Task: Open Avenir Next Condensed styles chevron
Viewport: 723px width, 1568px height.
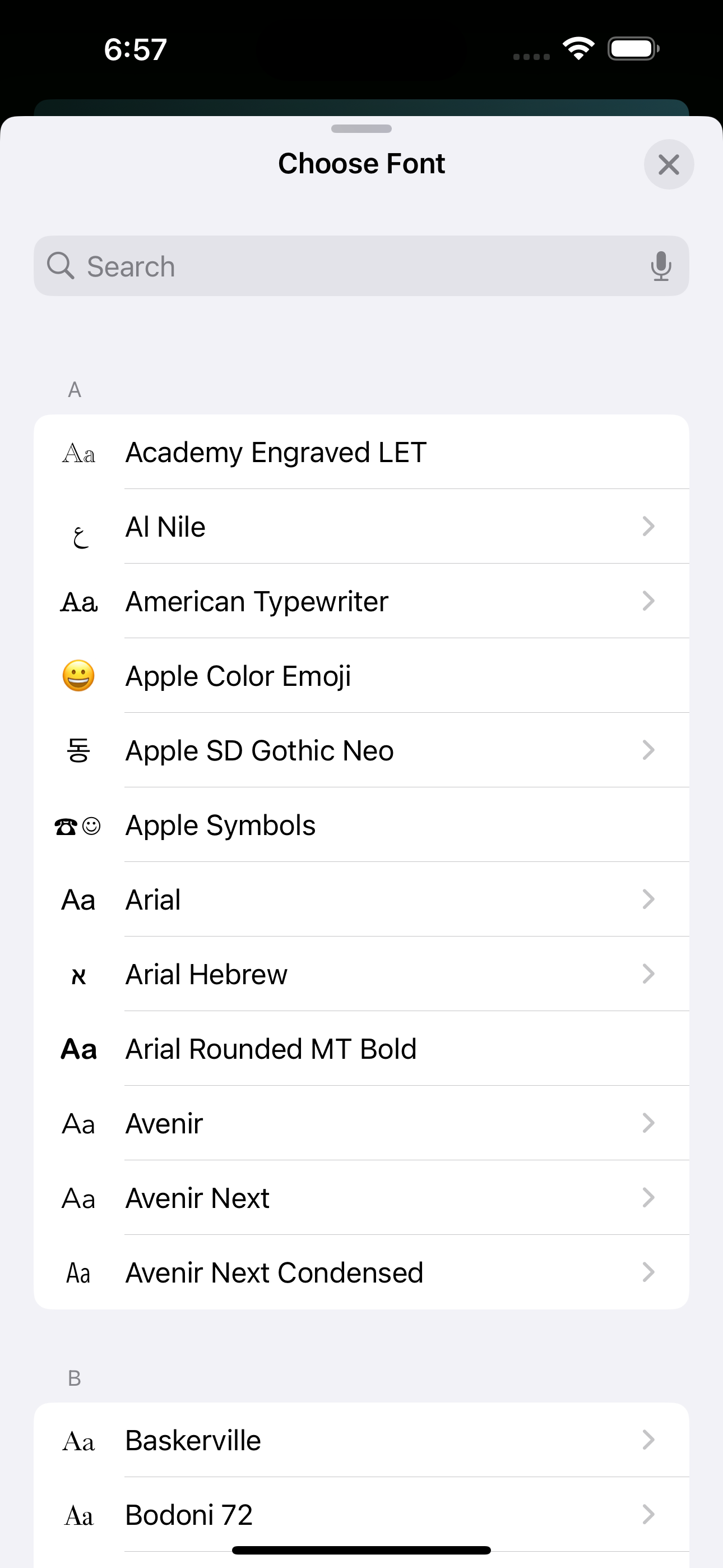Action: click(648, 1272)
